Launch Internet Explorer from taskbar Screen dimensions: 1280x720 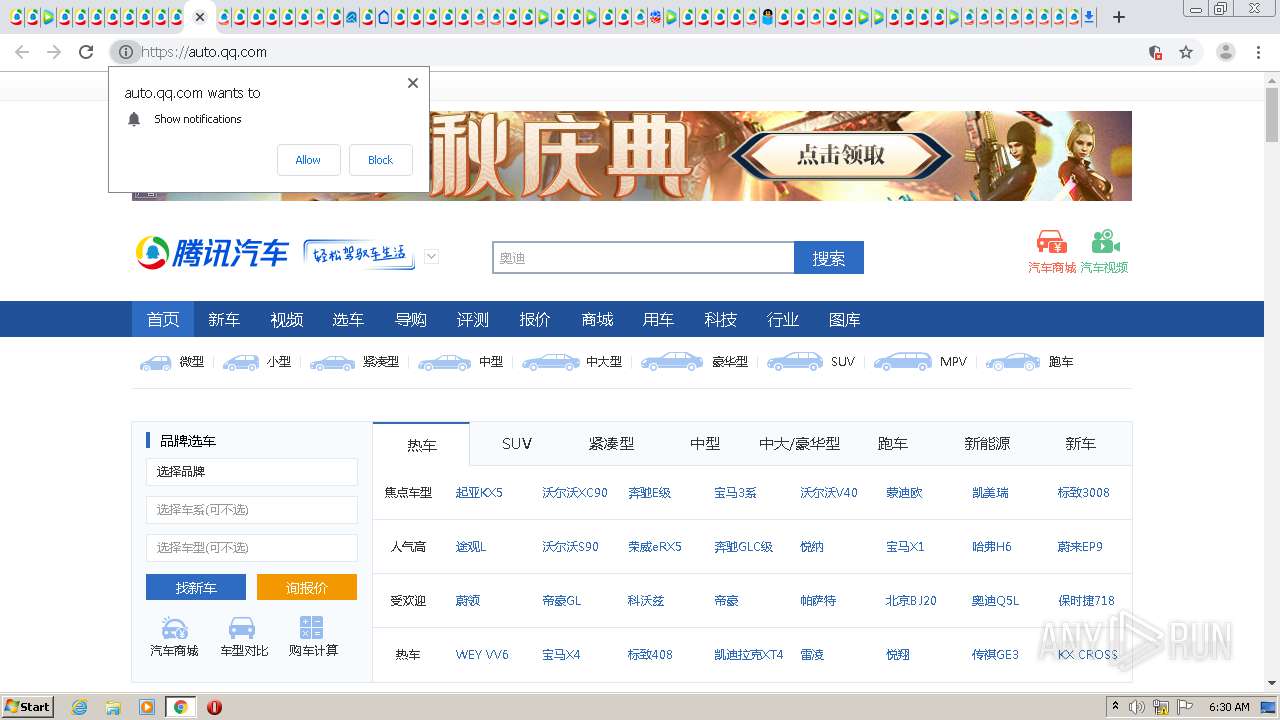pos(79,707)
